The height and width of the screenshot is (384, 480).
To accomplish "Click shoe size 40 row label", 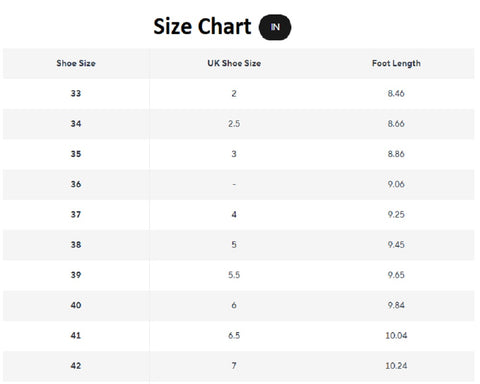I will point(76,305).
